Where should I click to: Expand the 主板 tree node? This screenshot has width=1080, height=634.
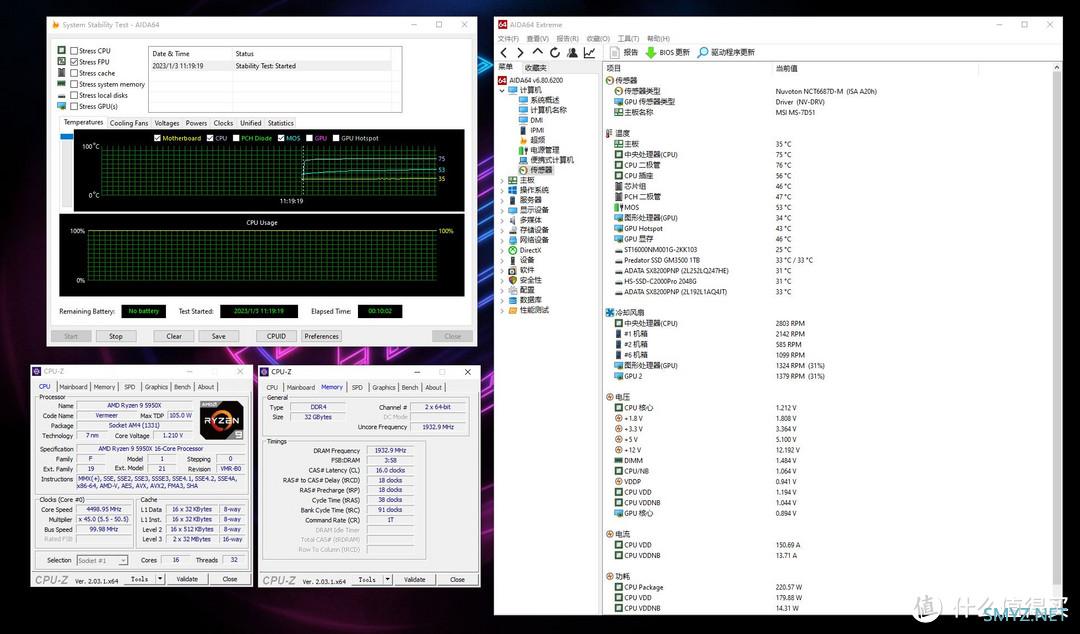(x=501, y=180)
